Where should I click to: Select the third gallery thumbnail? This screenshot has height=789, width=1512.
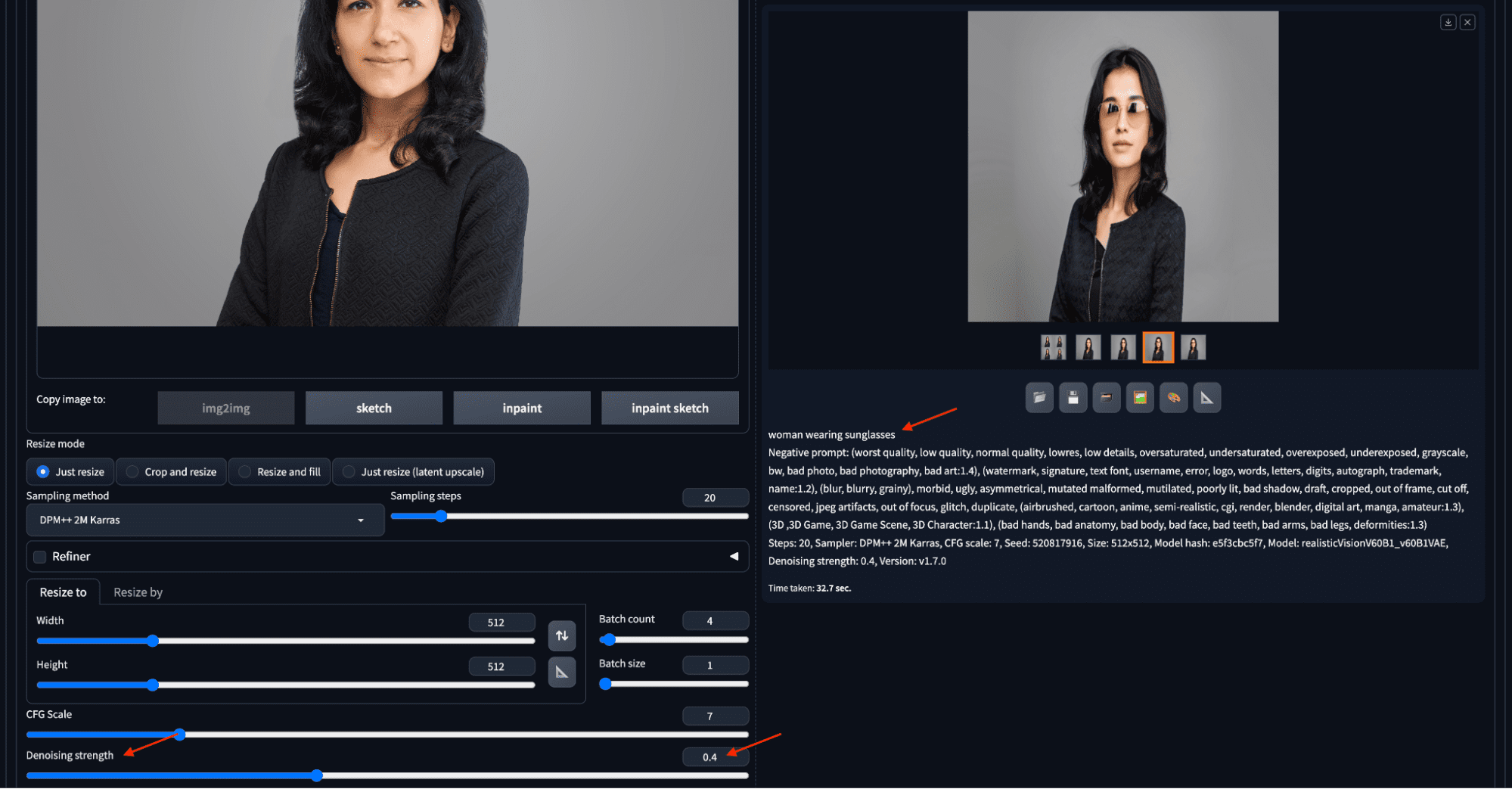[1123, 348]
